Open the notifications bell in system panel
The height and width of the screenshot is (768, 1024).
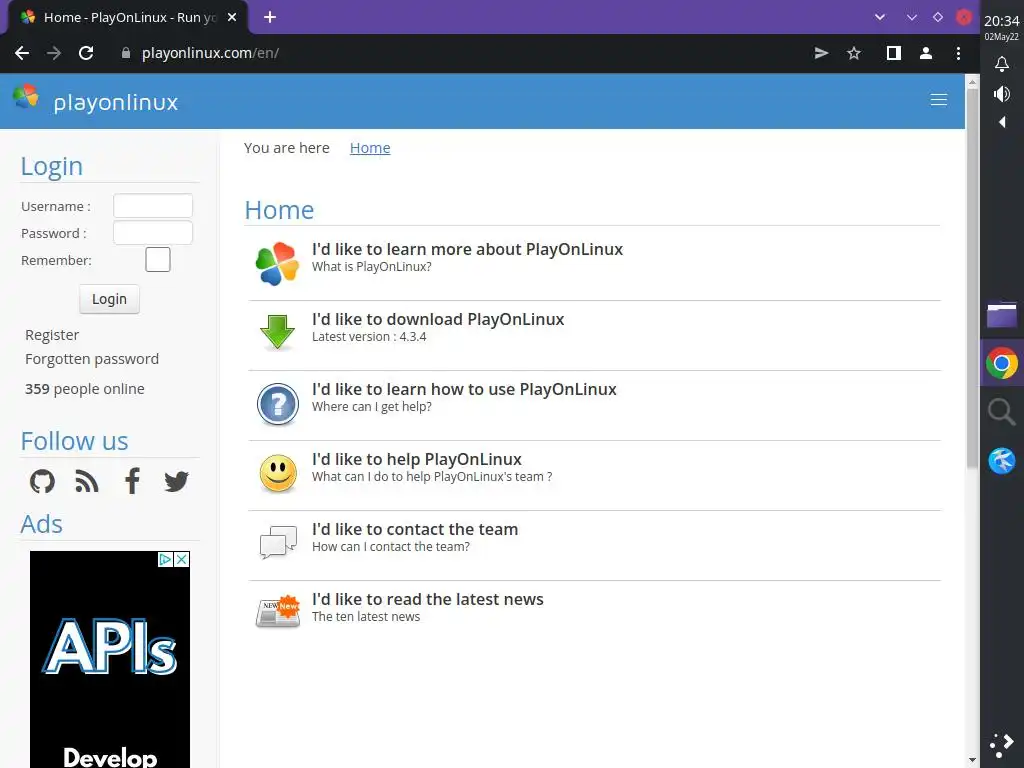tap(1001, 64)
